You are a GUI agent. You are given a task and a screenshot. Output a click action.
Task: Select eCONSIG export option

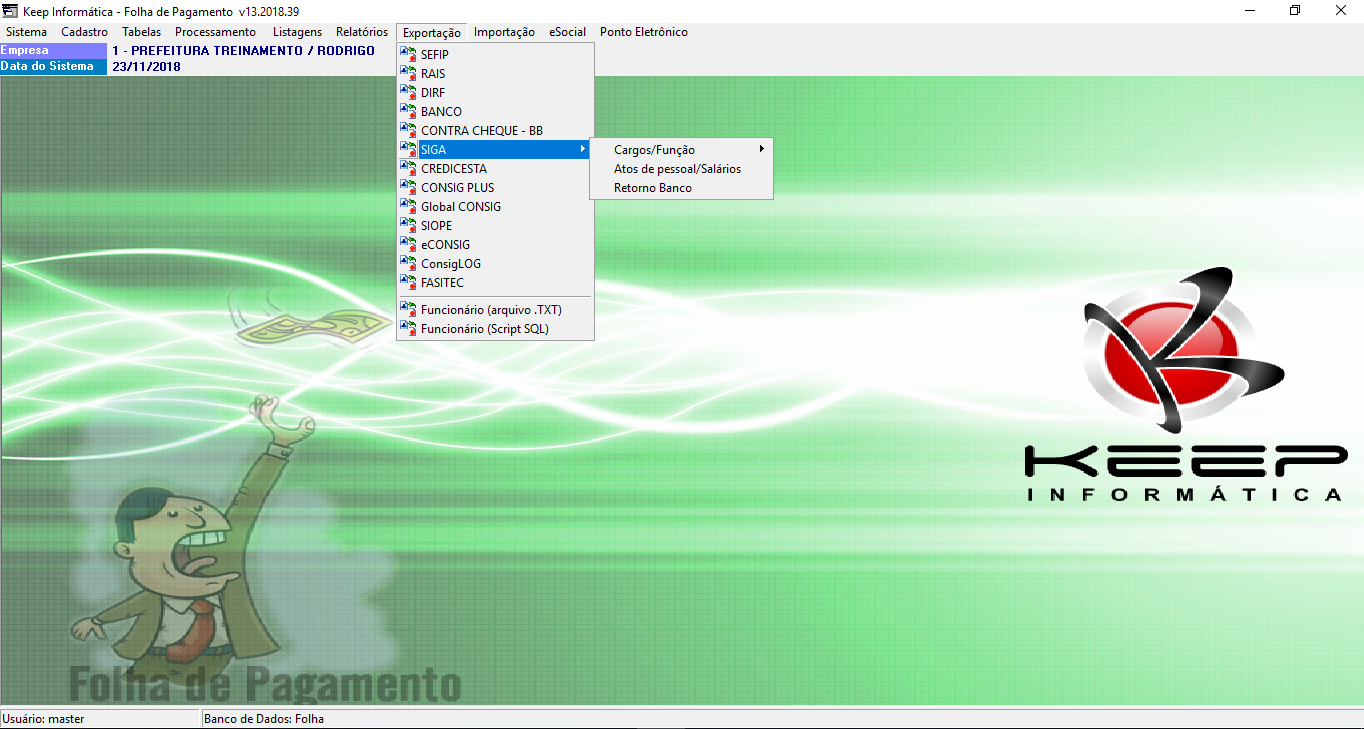pos(496,244)
